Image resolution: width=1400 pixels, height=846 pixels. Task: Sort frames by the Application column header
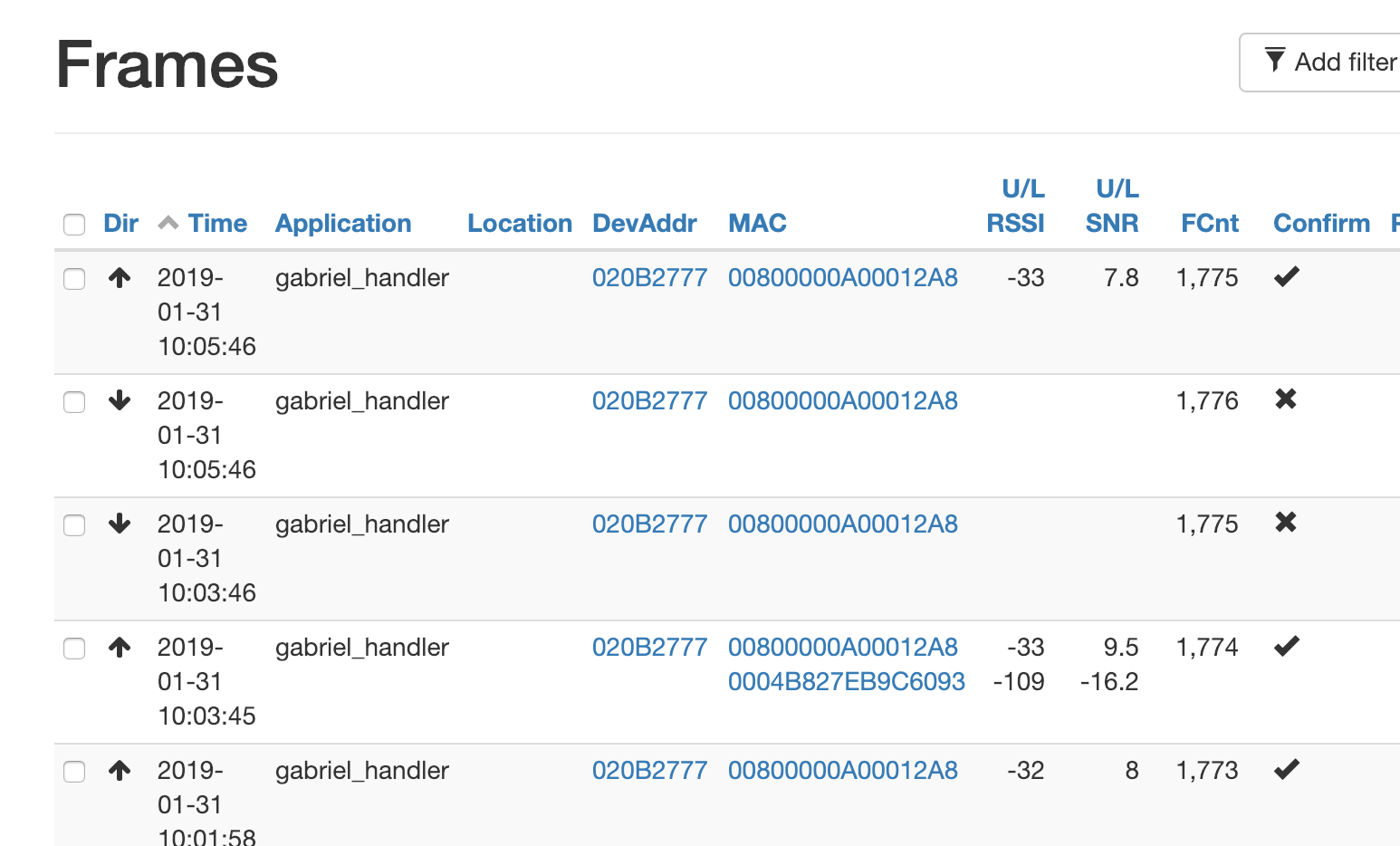pyautogui.click(x=343, y=223)
